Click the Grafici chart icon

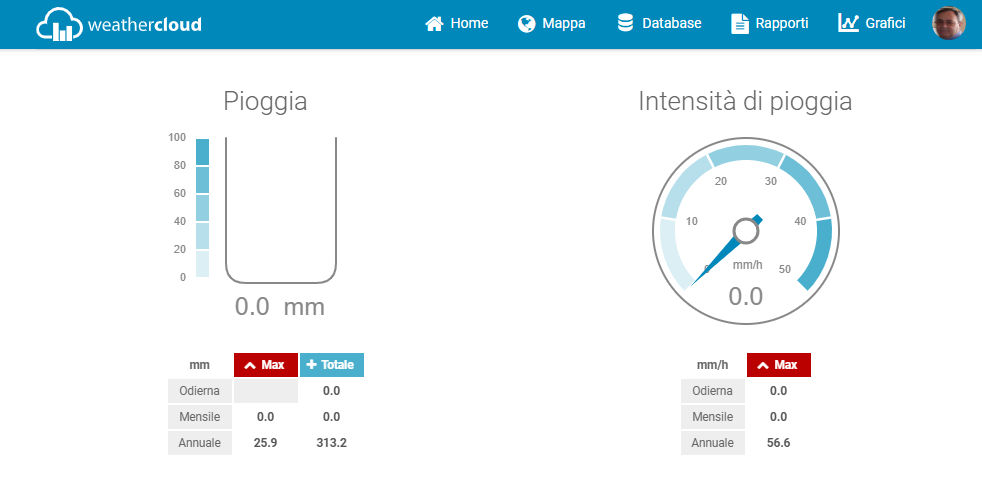coord(848,23)
